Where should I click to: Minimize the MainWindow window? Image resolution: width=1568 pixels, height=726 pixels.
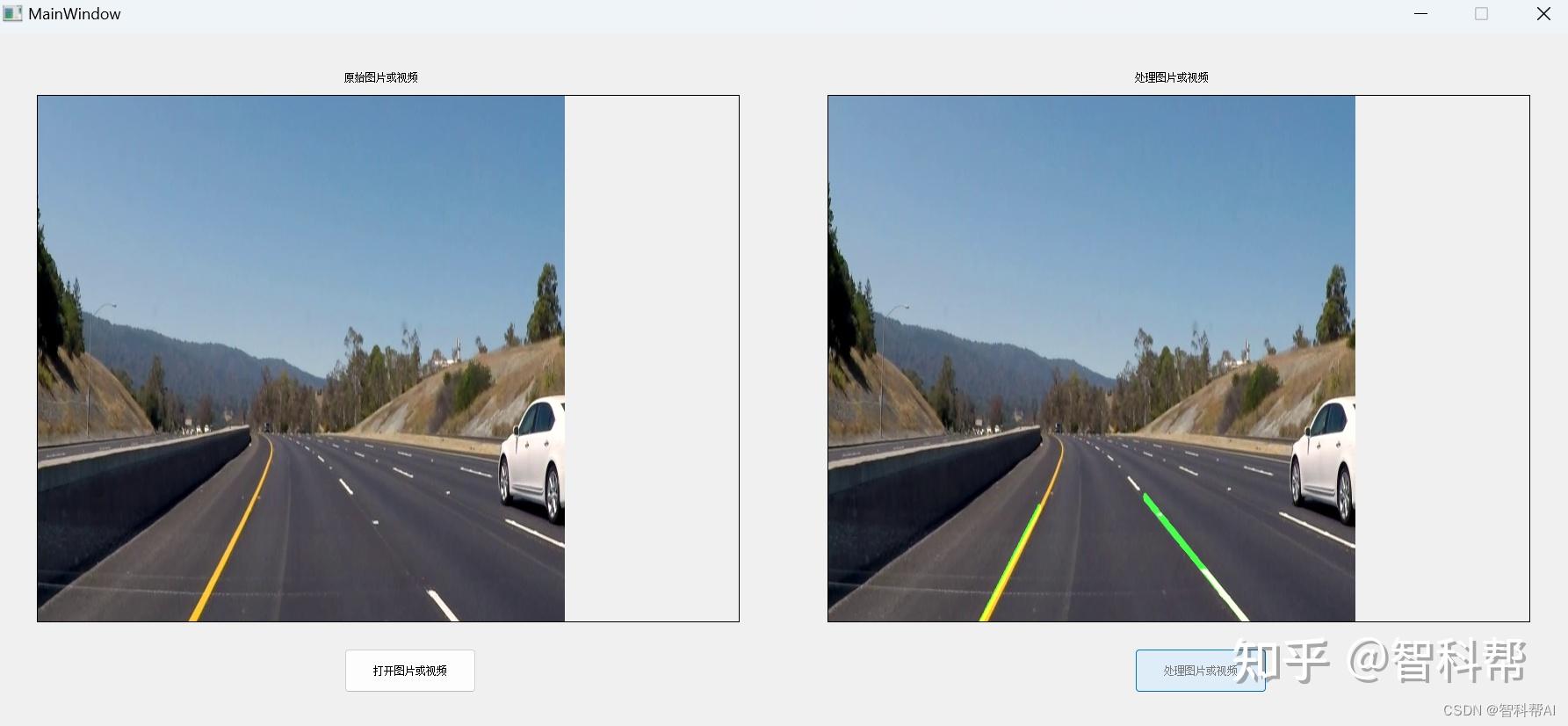(1420, 14)
